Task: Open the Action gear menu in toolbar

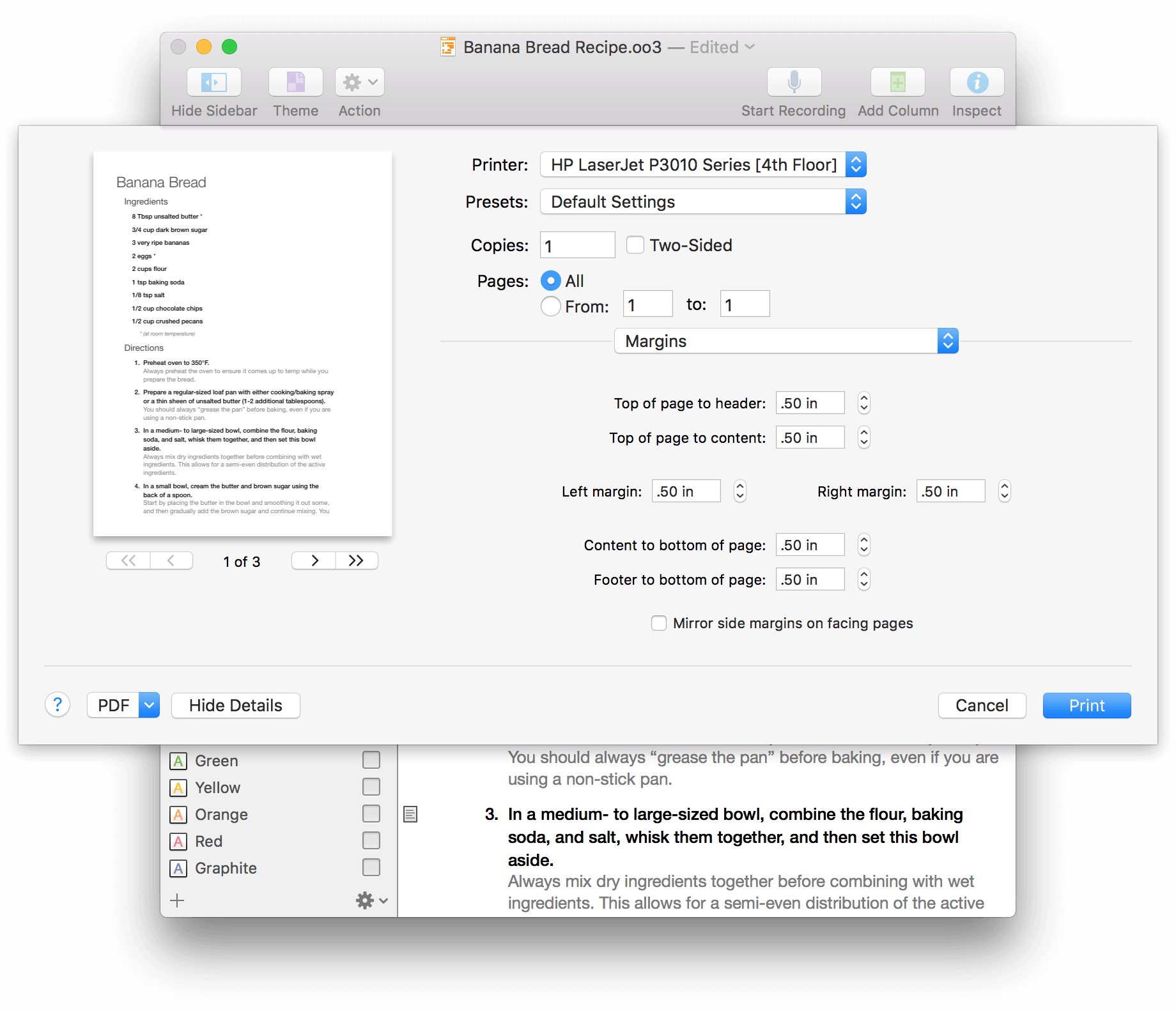Action: pos(359,82)
